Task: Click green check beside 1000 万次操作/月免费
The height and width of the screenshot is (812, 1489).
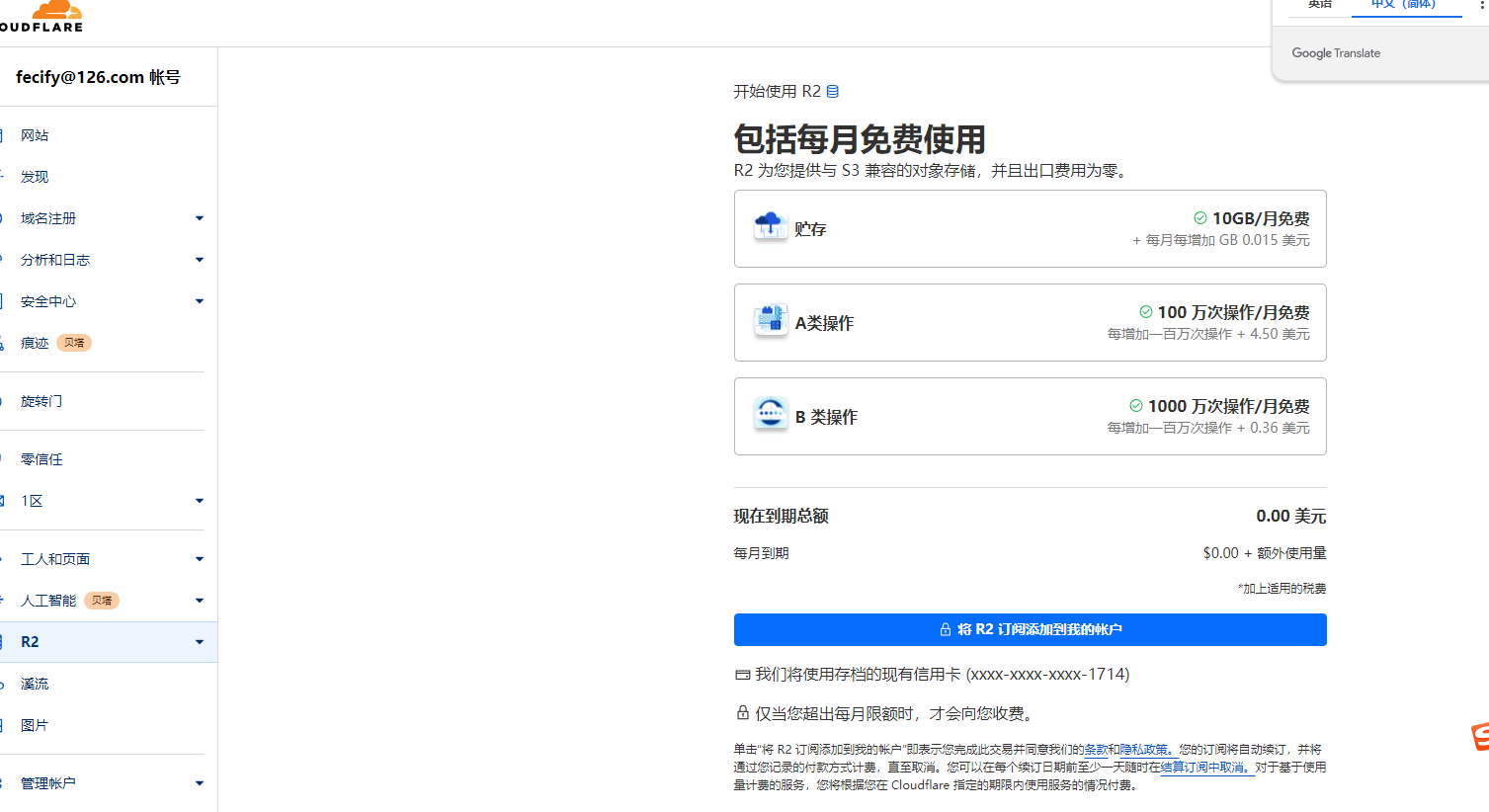Action: 1136,406
